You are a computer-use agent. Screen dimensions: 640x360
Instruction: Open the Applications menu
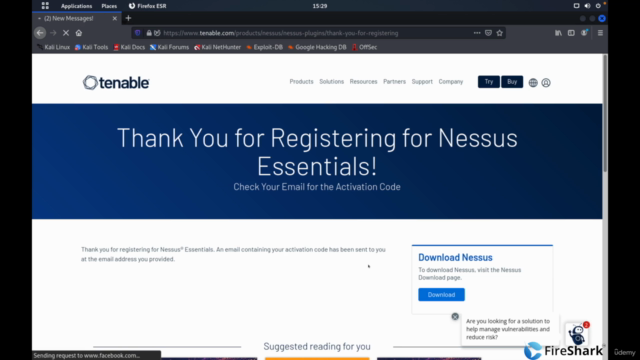(x=76, y=6)
